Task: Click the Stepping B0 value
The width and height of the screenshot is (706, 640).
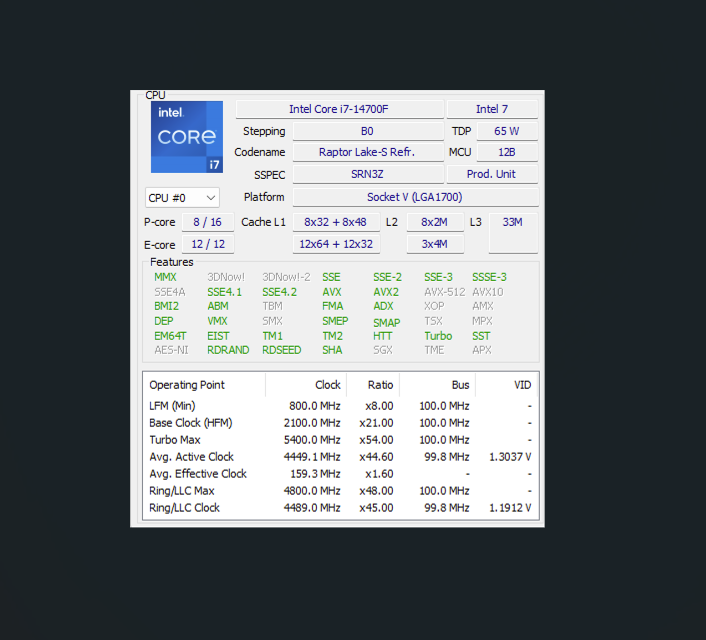Action: click(368, 131)
